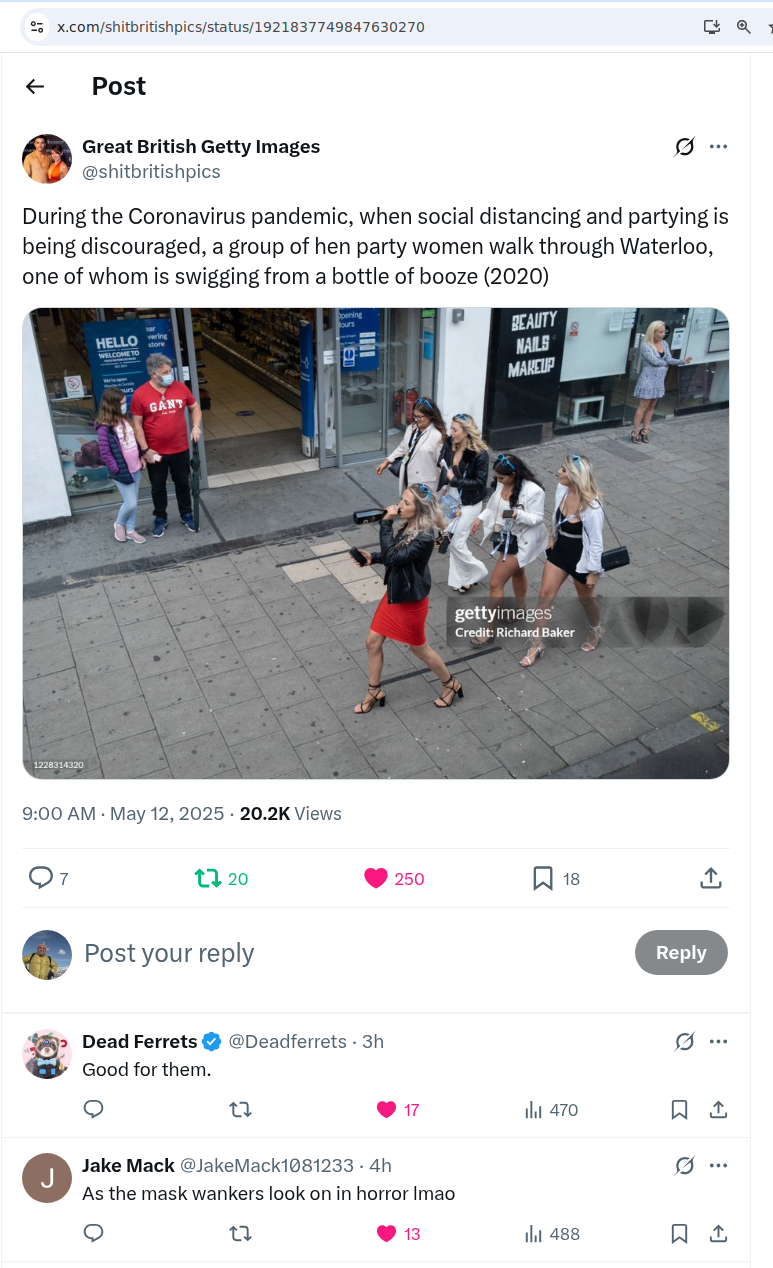This screenshot has width=773, height=1268.
Task: Open more options on Dead Ferrets reply
Action: [718, 1041]
